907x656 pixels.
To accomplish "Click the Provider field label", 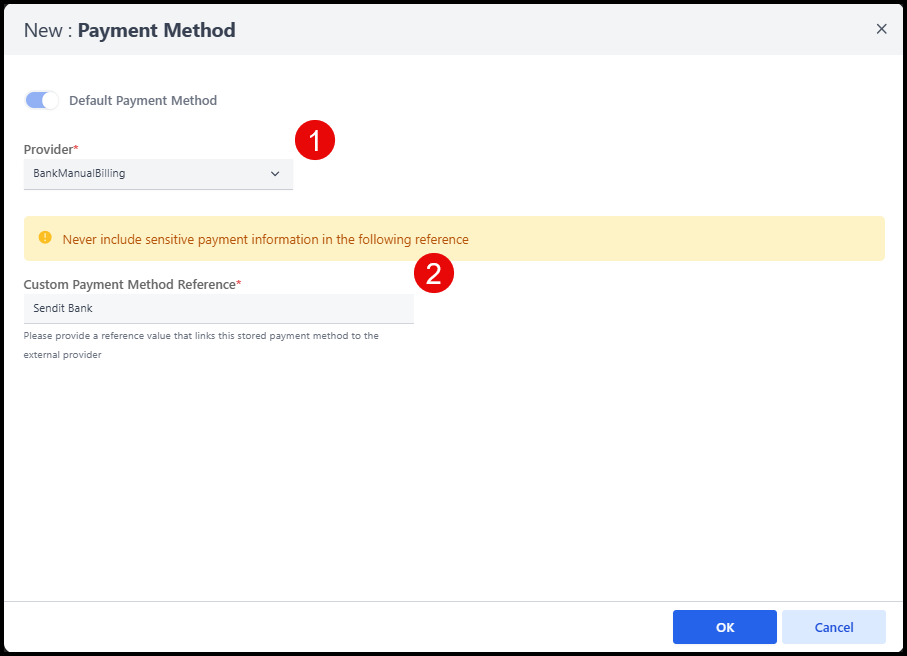I will click(x=48, y=149).
